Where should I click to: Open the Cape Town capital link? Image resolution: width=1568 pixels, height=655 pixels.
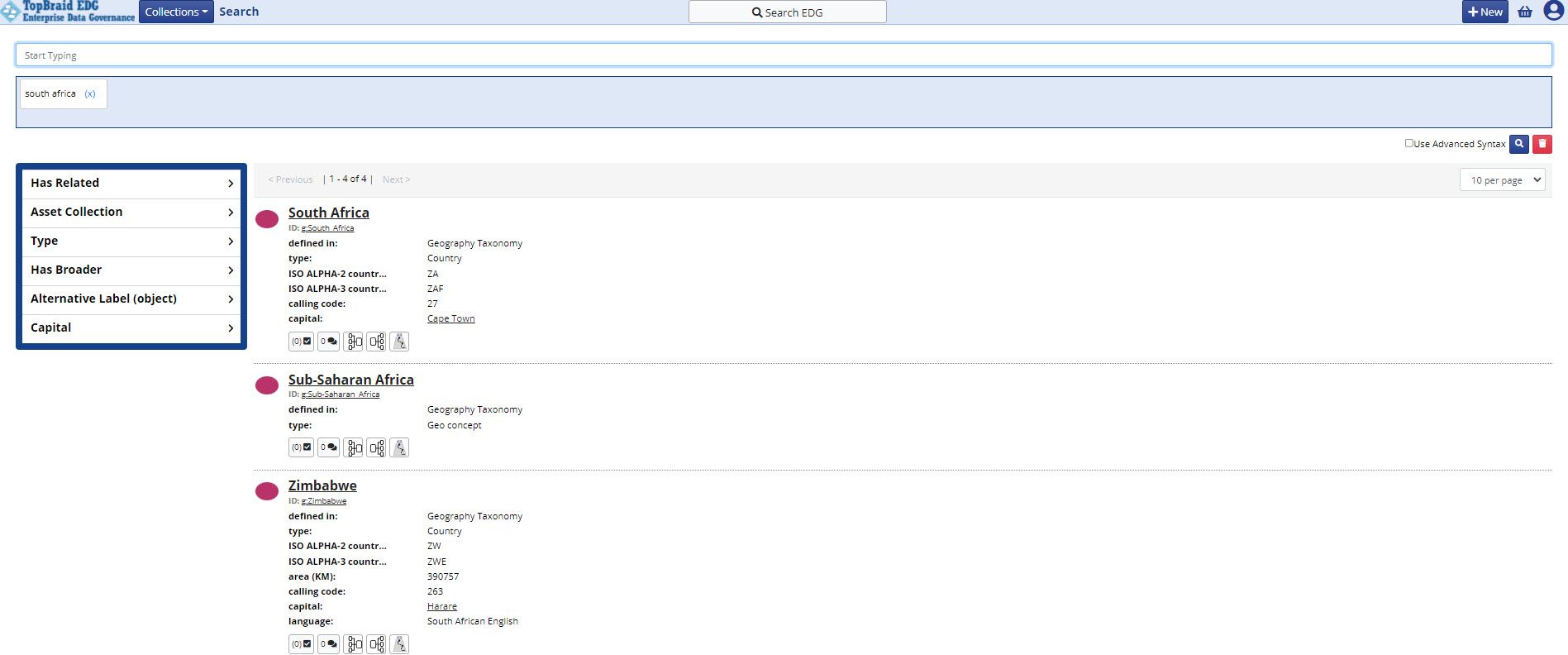tap(450, 318)
